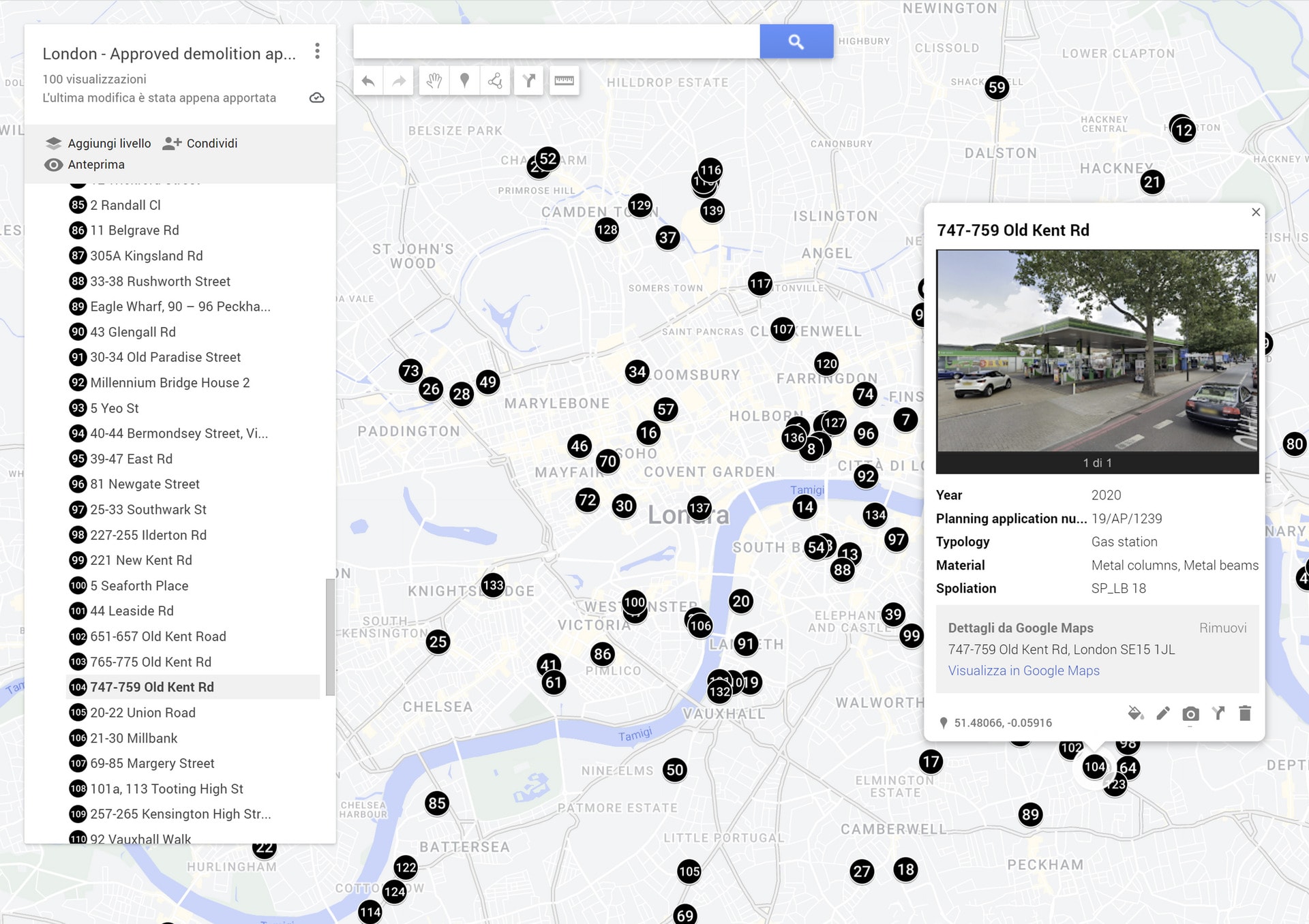
Task: Select list item 765-775 Old Kent Rd
Action: [193, 662]
